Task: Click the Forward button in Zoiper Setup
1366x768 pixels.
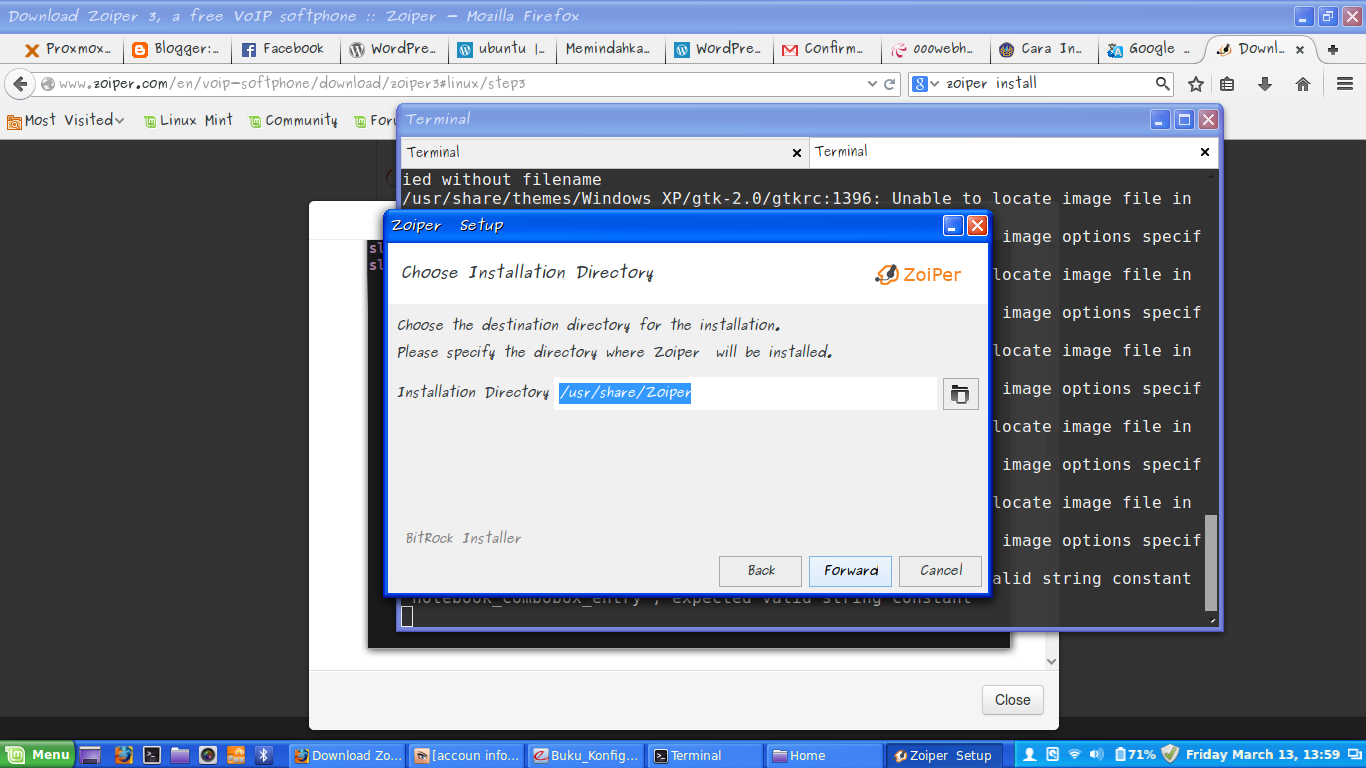Action: pos(851,571)
